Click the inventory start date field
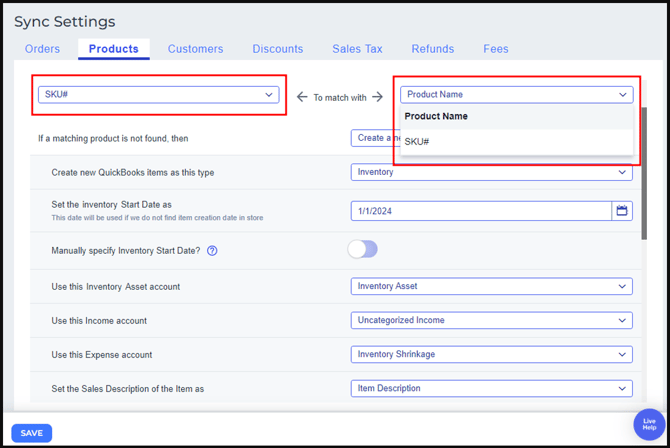This screenshot has height=448, width=670. tap(480, 211)
